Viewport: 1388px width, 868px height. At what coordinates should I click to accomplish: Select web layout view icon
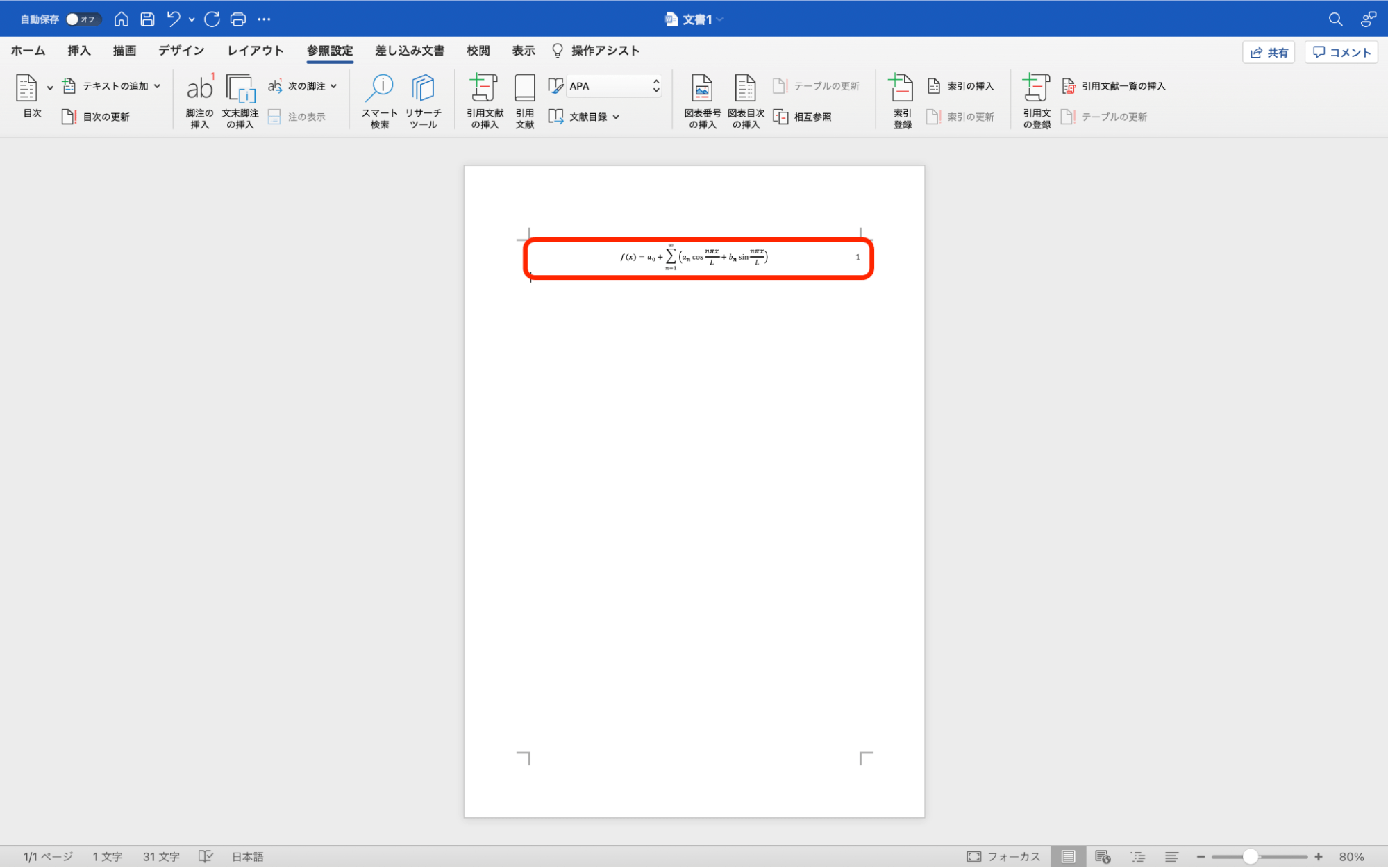point(1103,857)
